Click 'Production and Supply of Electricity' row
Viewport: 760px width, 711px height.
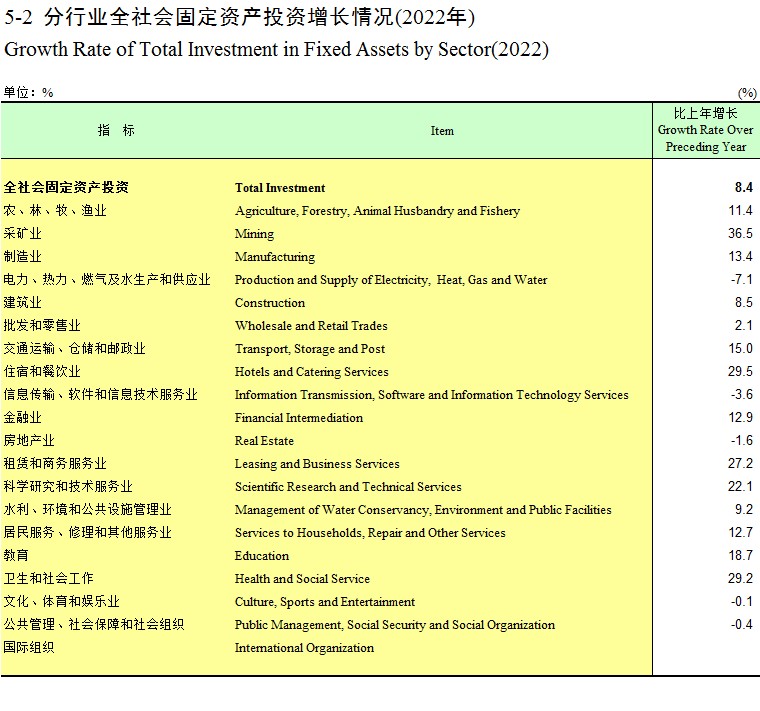coord(391,280)
